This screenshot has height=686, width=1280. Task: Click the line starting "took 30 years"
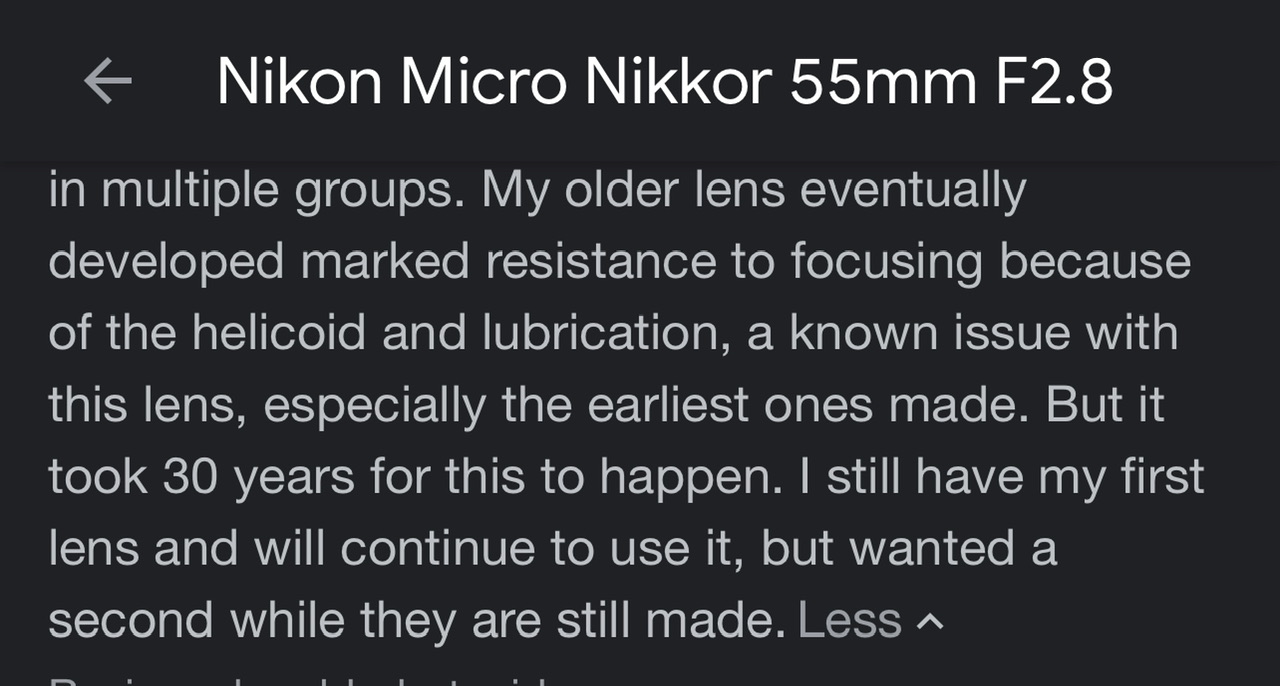[x=626, y=478]
